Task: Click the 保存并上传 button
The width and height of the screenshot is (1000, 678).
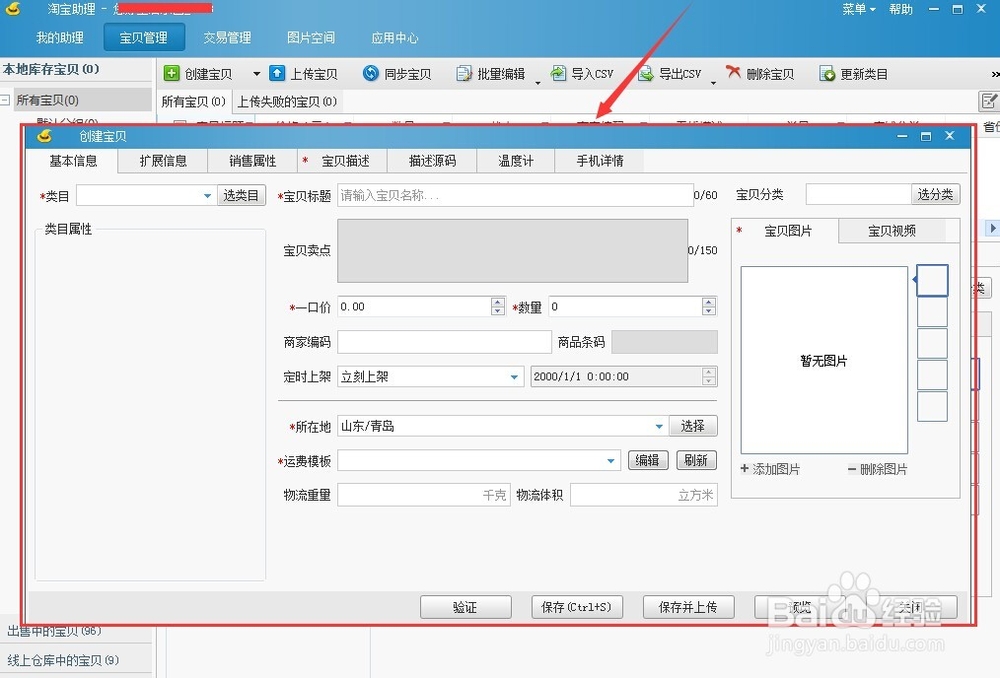Action: 688,607
